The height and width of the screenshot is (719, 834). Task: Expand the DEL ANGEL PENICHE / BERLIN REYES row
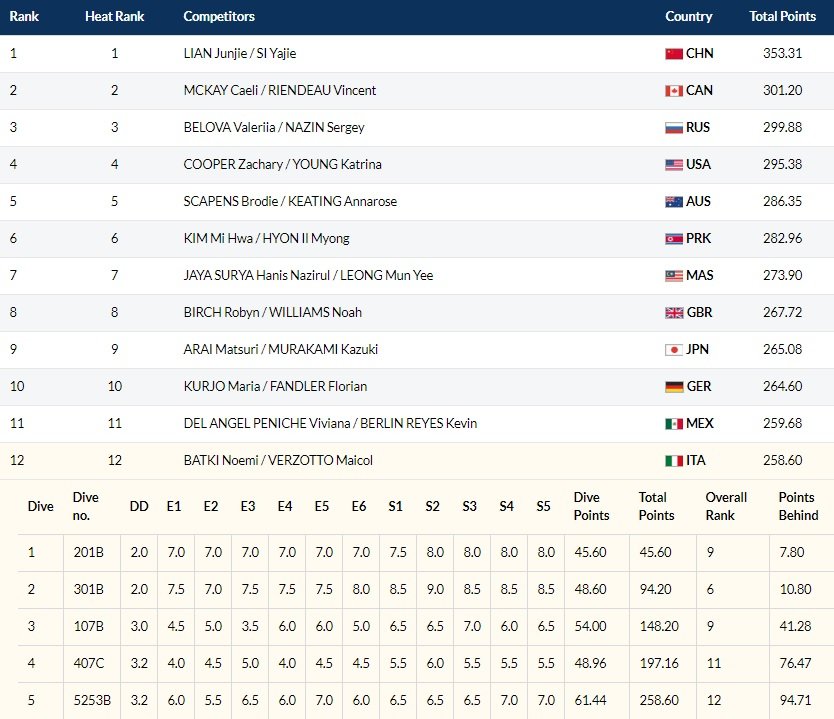[x=417, y=424]
